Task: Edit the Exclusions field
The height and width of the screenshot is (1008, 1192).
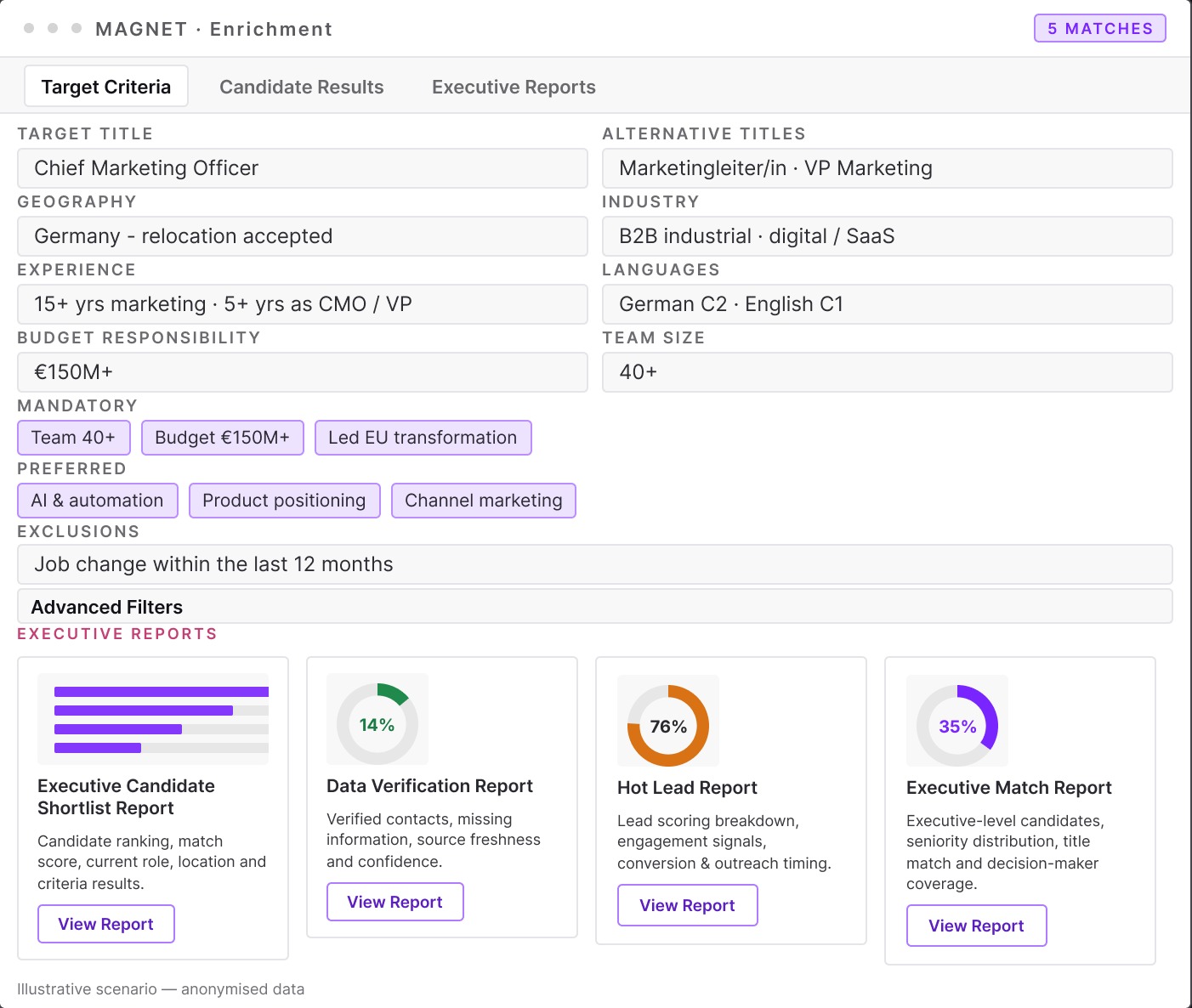Action: tap(595, 564)
